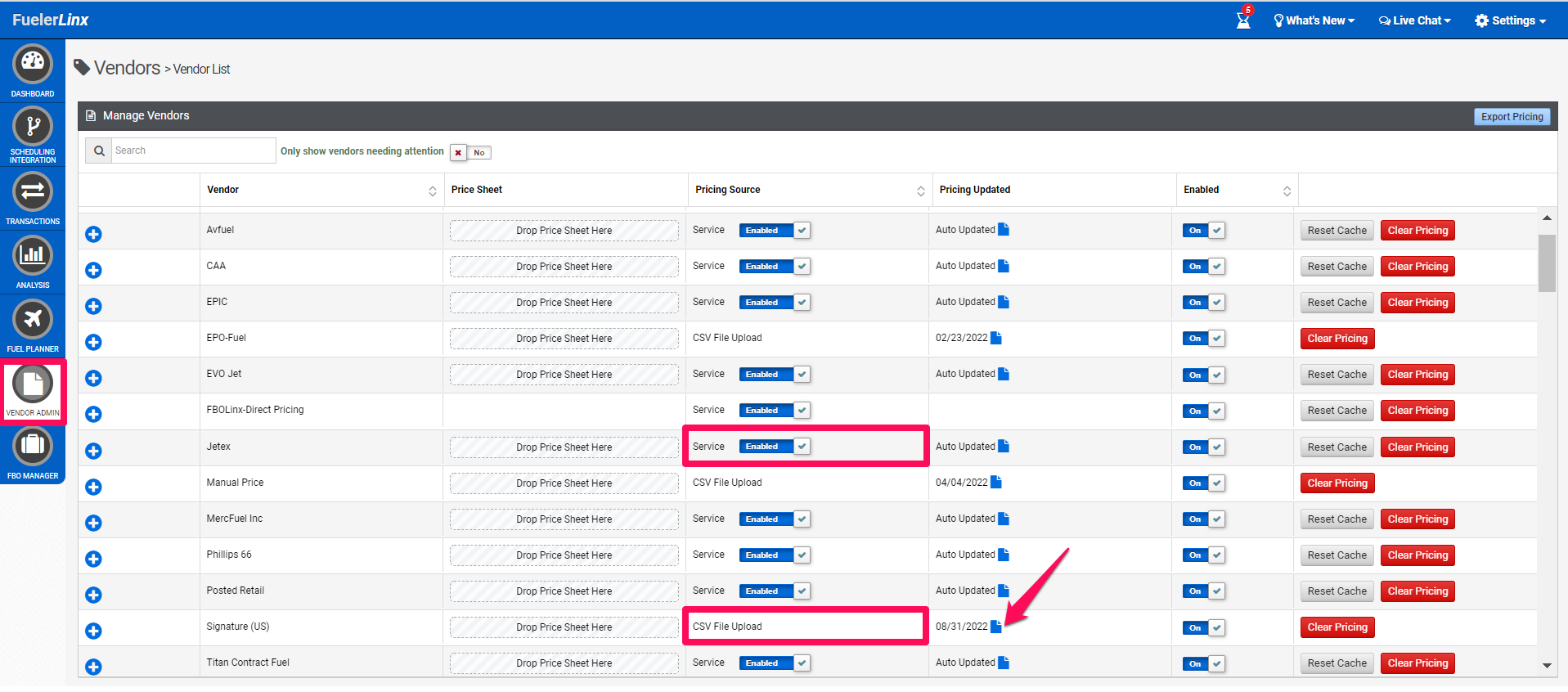This screenshot has height=692, width=1568.
Task: Turn off the EPO-Fuel vendor On switch
Action: 1204,339
